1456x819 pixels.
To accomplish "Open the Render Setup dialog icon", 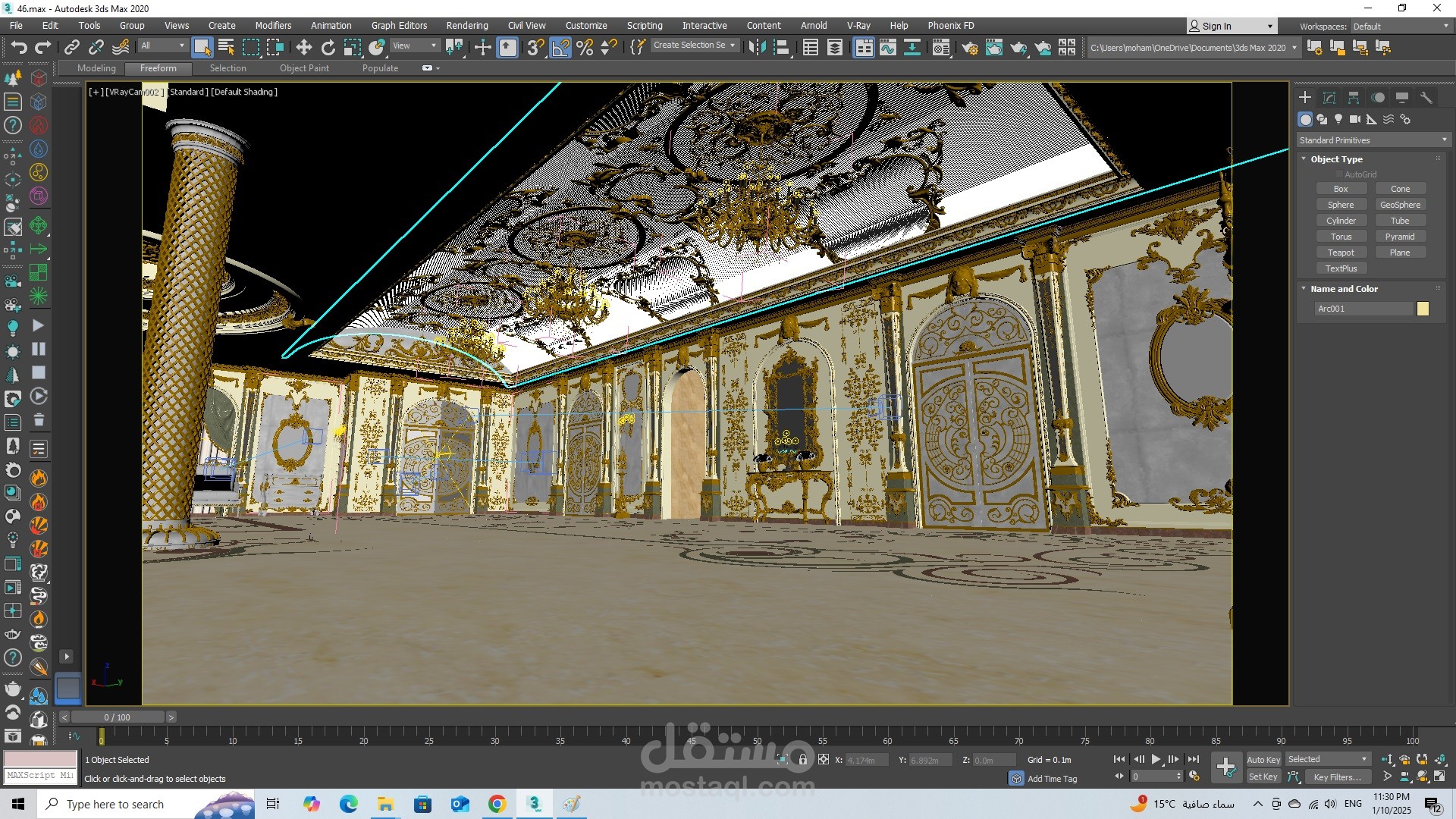I will (x=970, y=48).
